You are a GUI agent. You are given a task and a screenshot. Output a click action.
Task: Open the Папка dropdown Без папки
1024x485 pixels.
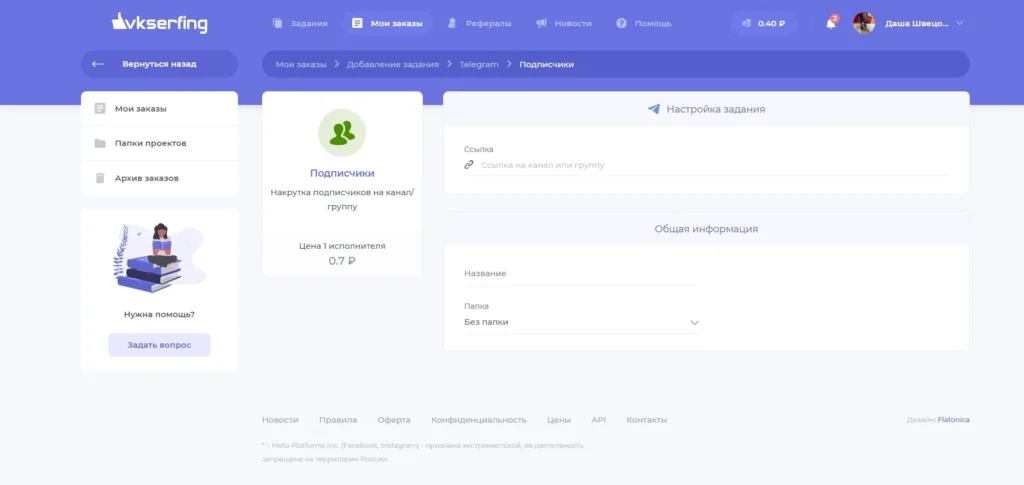click(x=581, y=322)
